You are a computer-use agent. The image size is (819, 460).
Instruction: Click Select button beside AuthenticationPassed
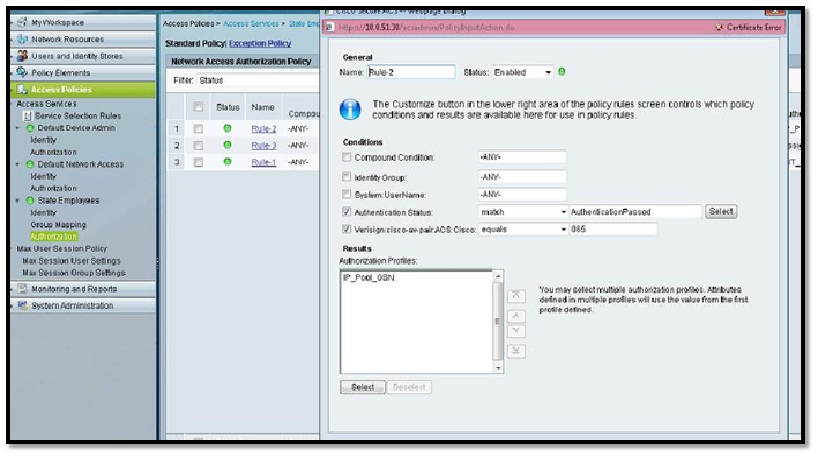click(x=721, y=211)
